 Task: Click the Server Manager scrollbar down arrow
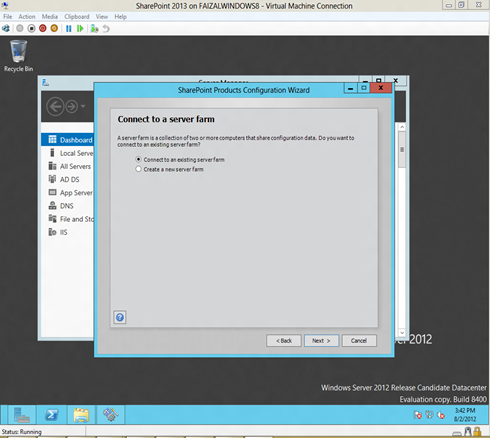(x=402, y=333)
